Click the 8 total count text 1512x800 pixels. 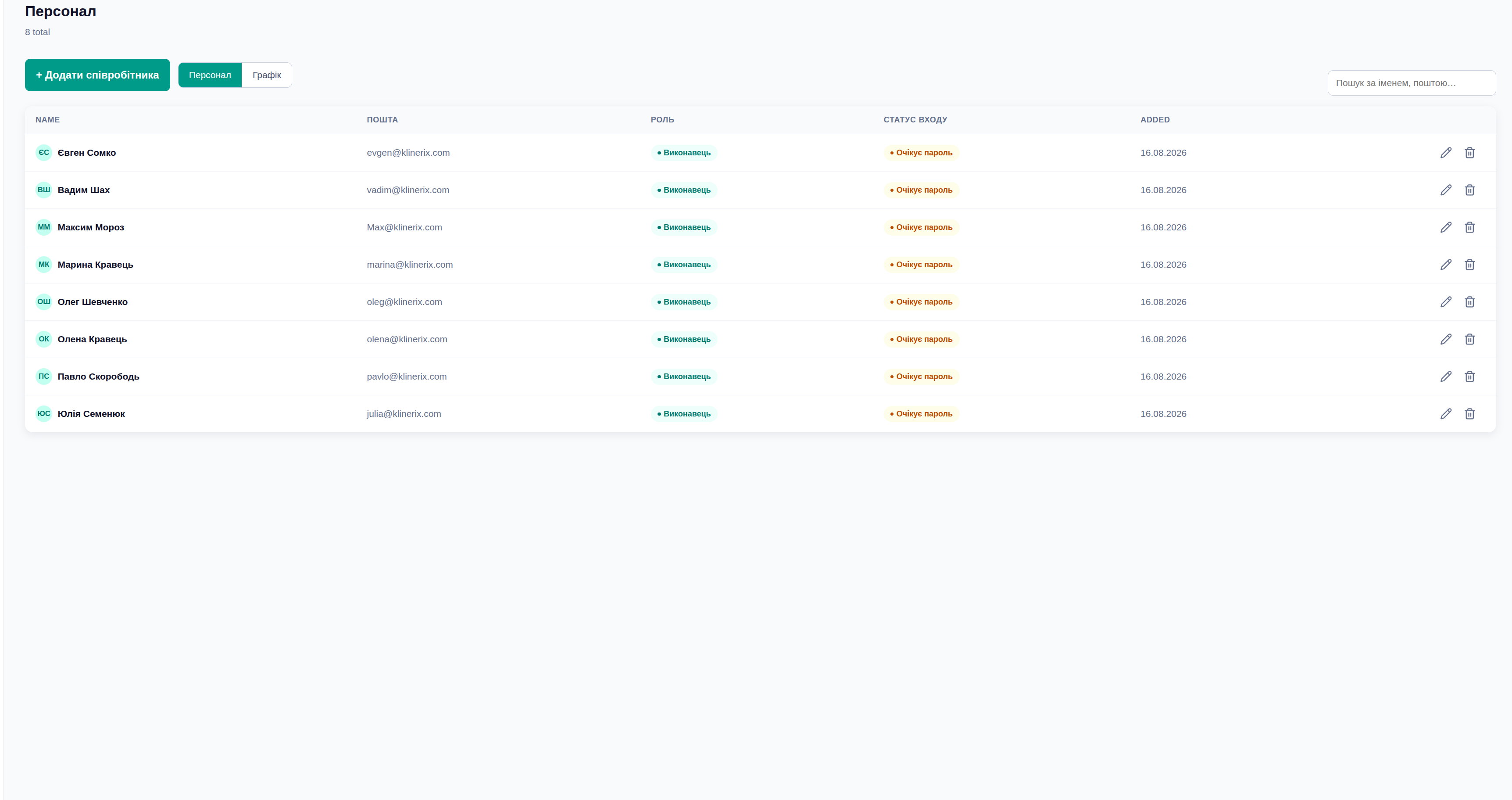(38, 32)
